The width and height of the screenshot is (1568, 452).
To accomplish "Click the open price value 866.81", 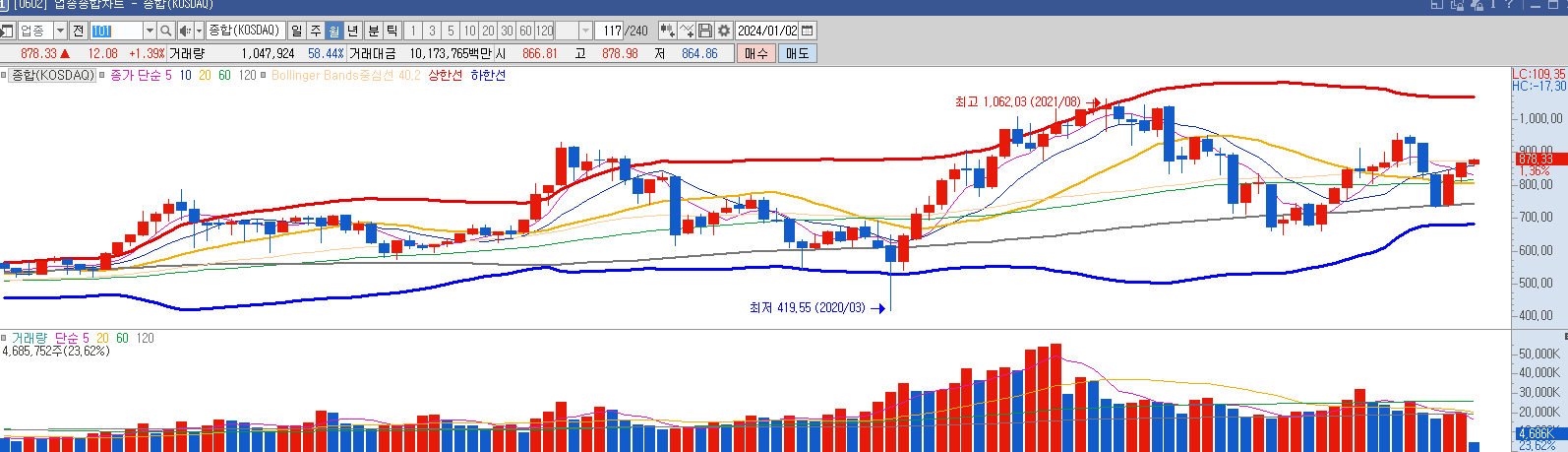I will coord(540,53).
